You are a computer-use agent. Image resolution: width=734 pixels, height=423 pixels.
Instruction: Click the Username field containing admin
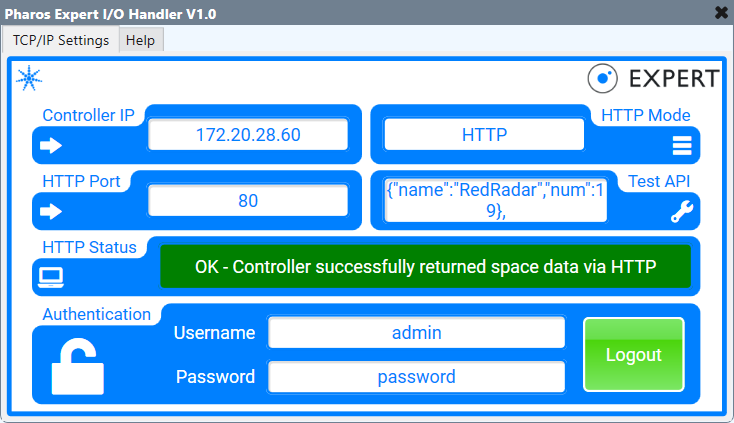point(417,333)
